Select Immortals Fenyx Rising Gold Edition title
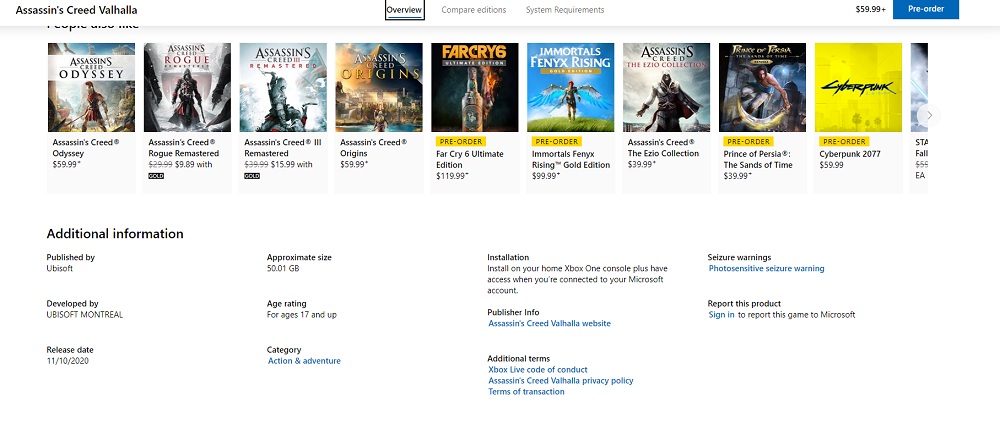 (x=571, y=159)
